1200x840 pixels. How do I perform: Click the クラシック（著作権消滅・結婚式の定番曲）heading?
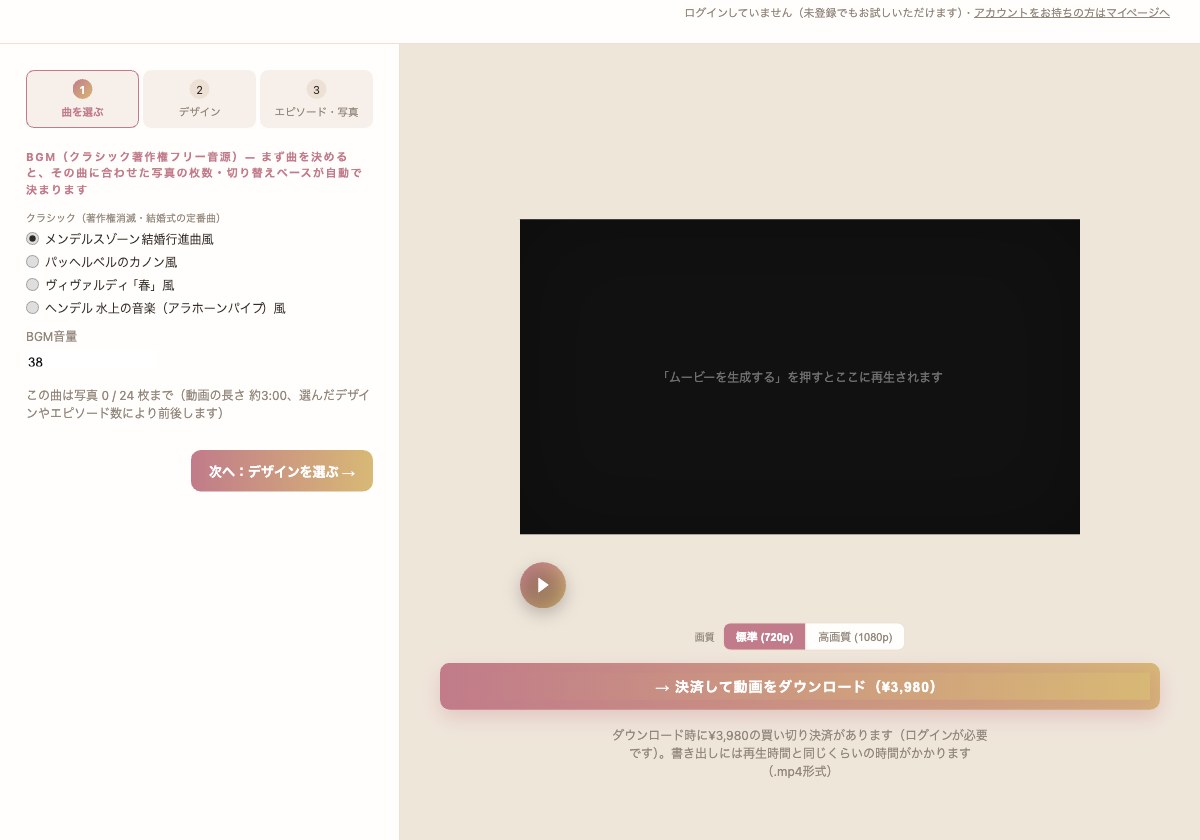tap(123, 218)
